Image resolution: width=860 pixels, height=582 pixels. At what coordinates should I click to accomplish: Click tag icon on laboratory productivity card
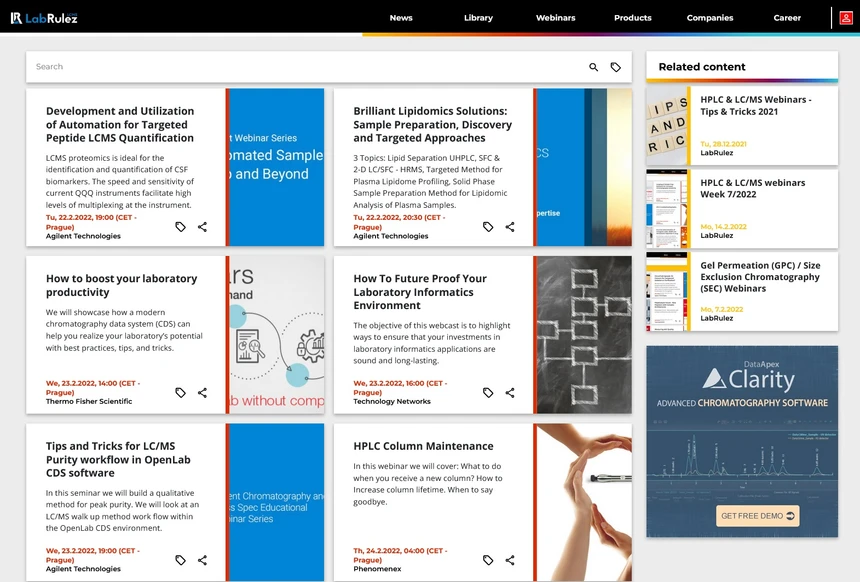pyautogui.click(x=180, y=393)
